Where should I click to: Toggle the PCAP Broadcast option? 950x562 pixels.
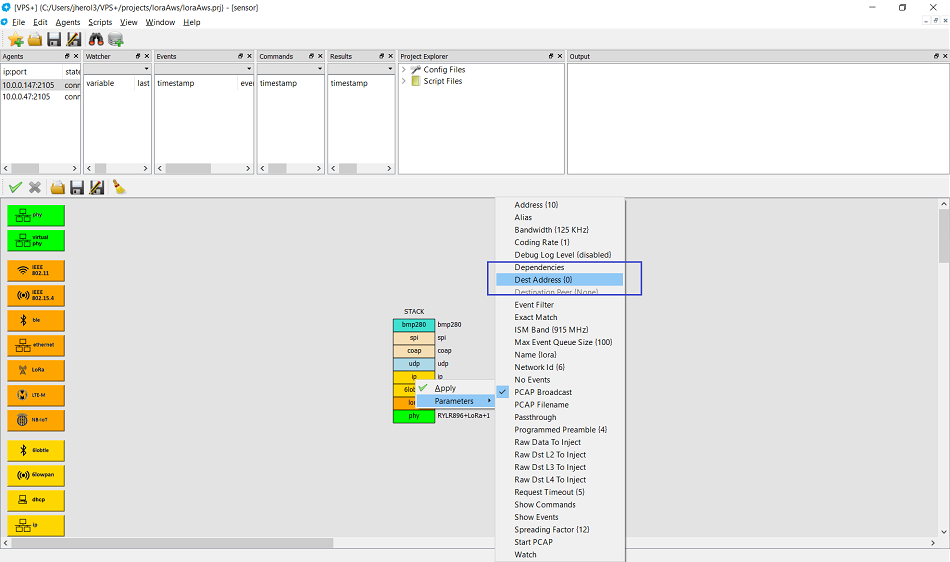coord(543,392)
